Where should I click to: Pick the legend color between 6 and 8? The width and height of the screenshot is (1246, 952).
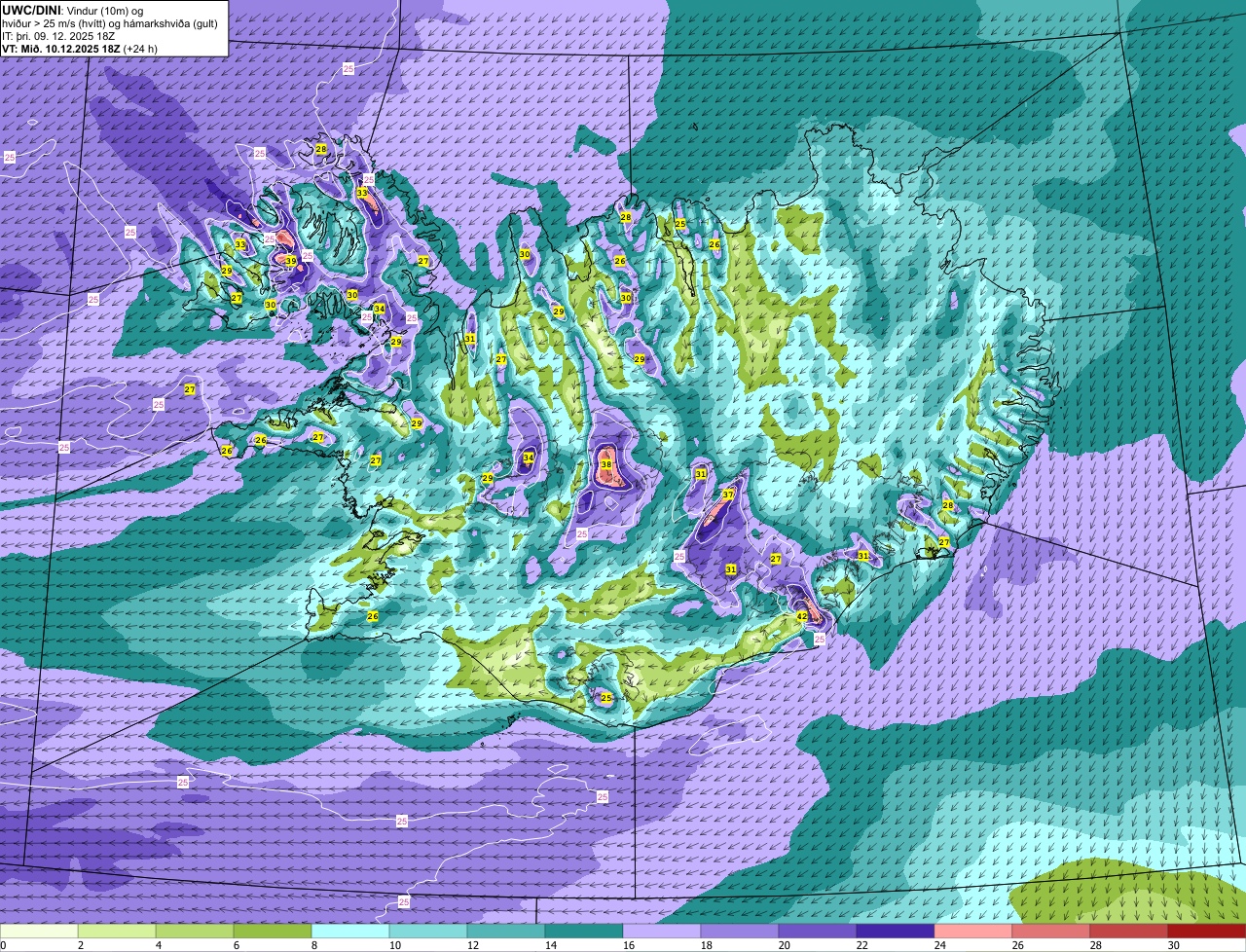273,932
